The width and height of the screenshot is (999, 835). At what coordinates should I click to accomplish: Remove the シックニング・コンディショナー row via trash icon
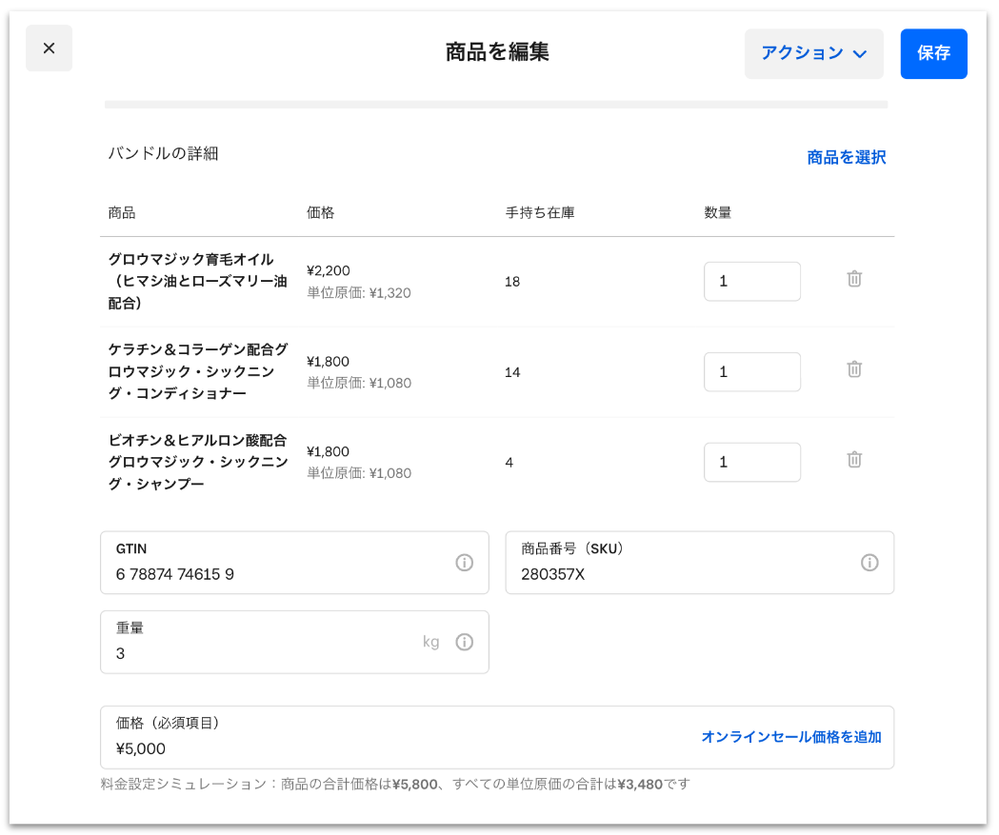click(x=854, y=369)
